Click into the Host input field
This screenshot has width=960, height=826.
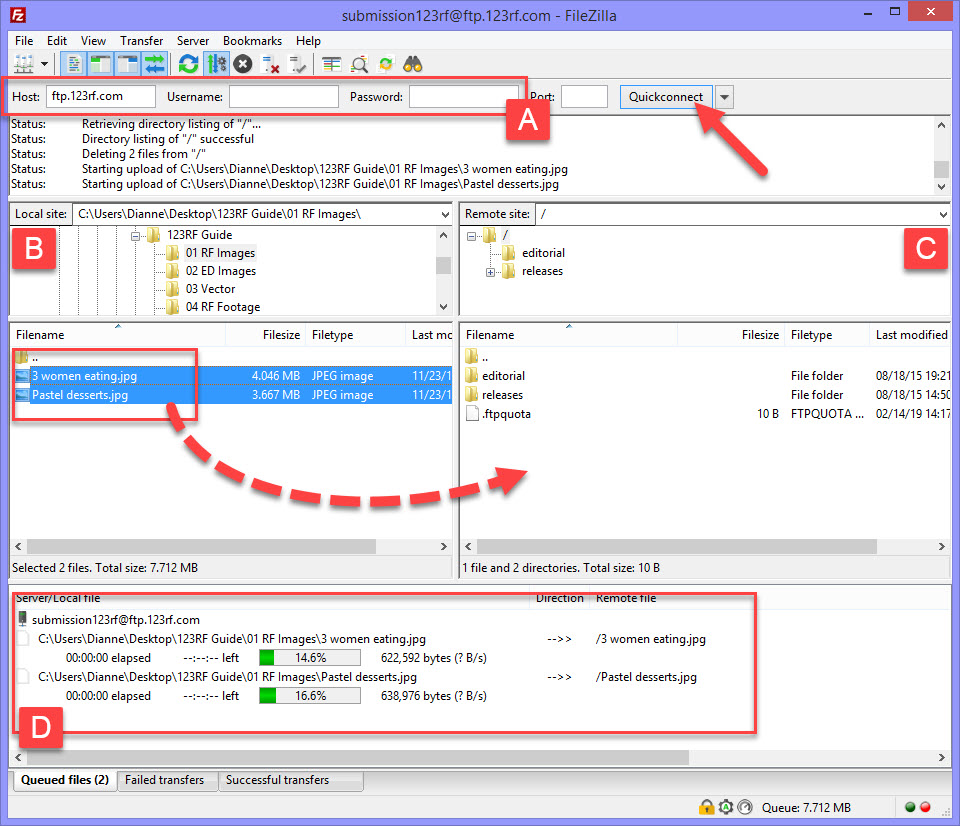(101, 96)
